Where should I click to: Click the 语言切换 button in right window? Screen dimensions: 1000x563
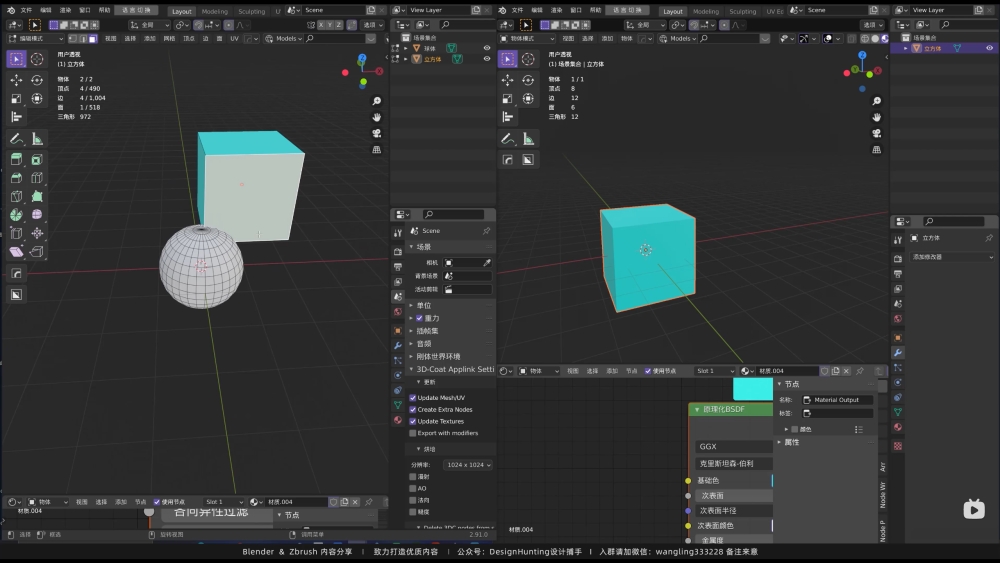click(627, 10)
